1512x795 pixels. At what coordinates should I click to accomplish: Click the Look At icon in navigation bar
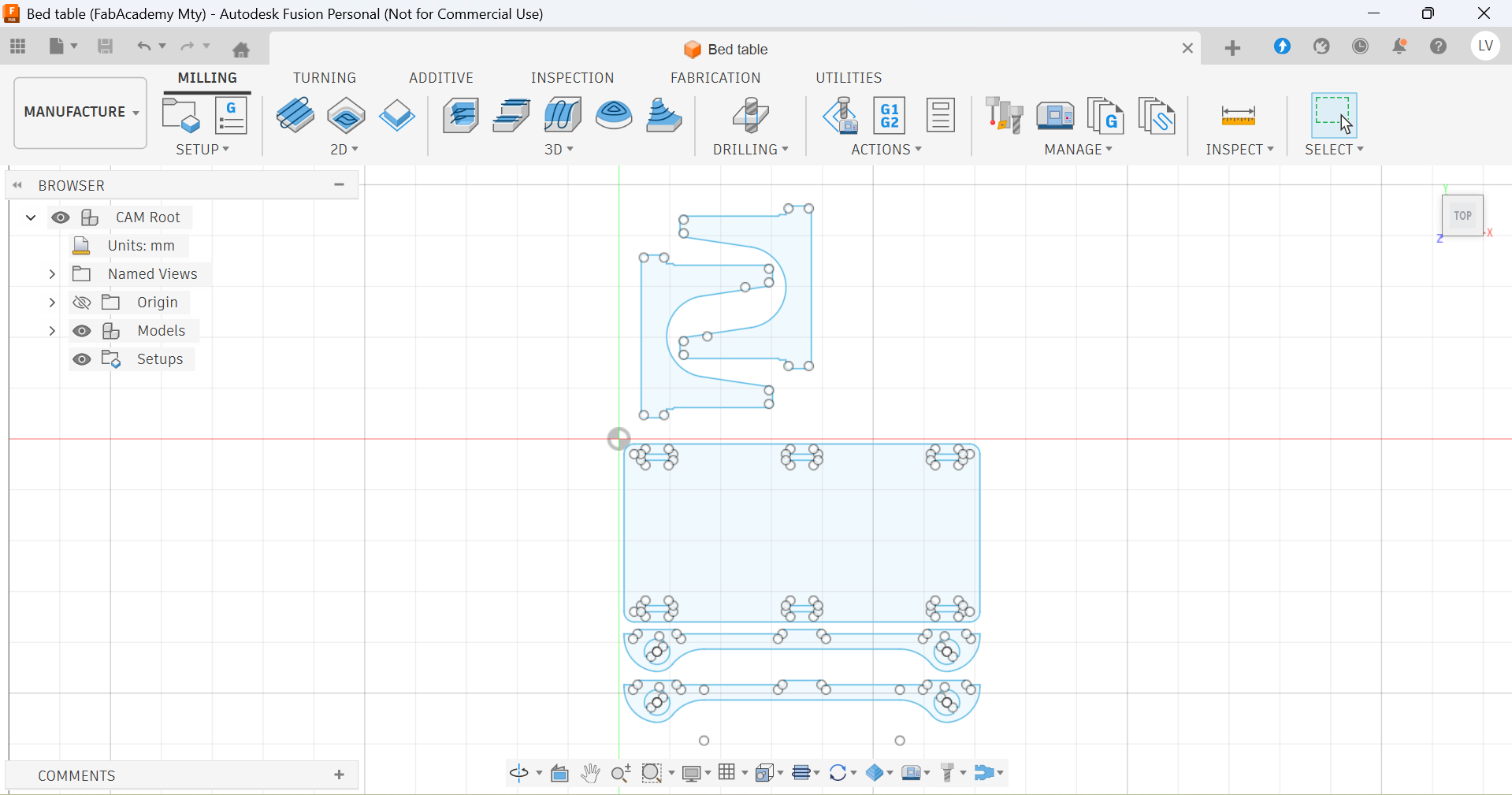click(560, 773)
